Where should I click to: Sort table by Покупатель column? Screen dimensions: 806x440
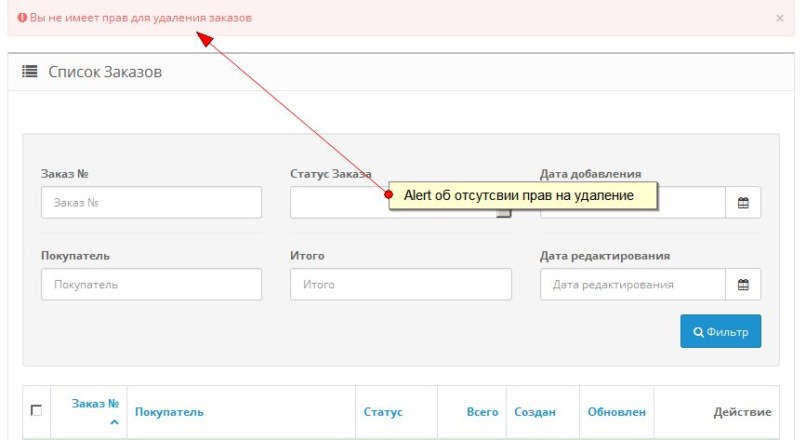(x=169, y=412)
